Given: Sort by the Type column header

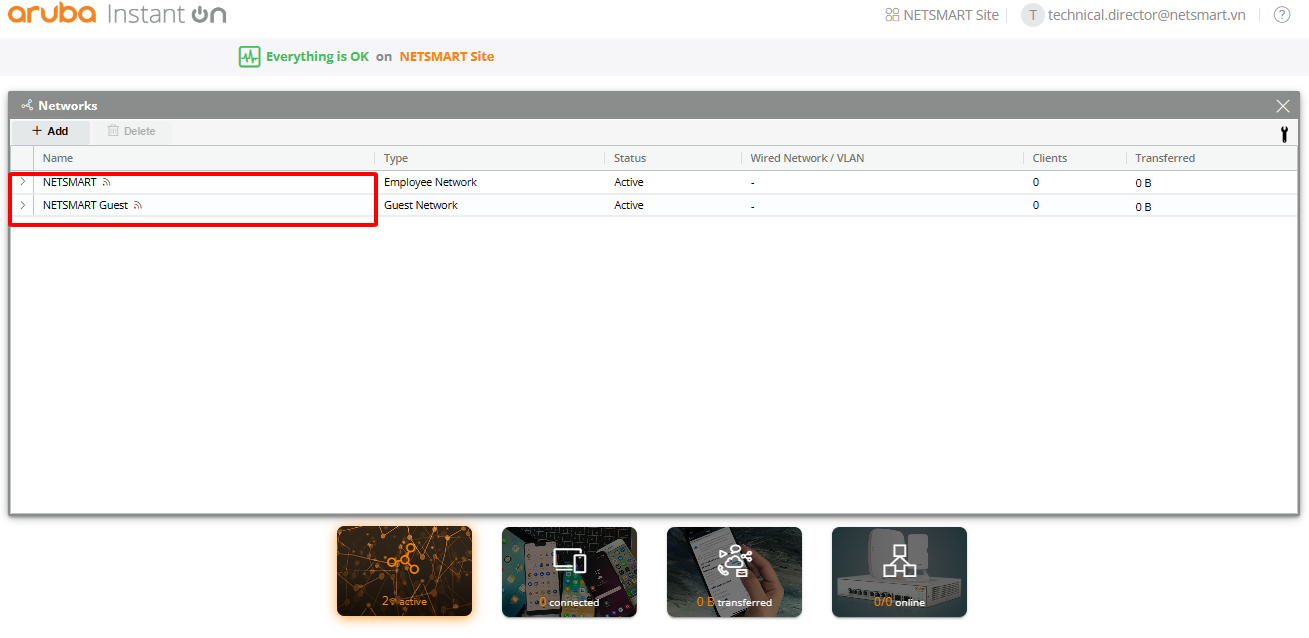Looking at the screenshot, I should (396, 158).
